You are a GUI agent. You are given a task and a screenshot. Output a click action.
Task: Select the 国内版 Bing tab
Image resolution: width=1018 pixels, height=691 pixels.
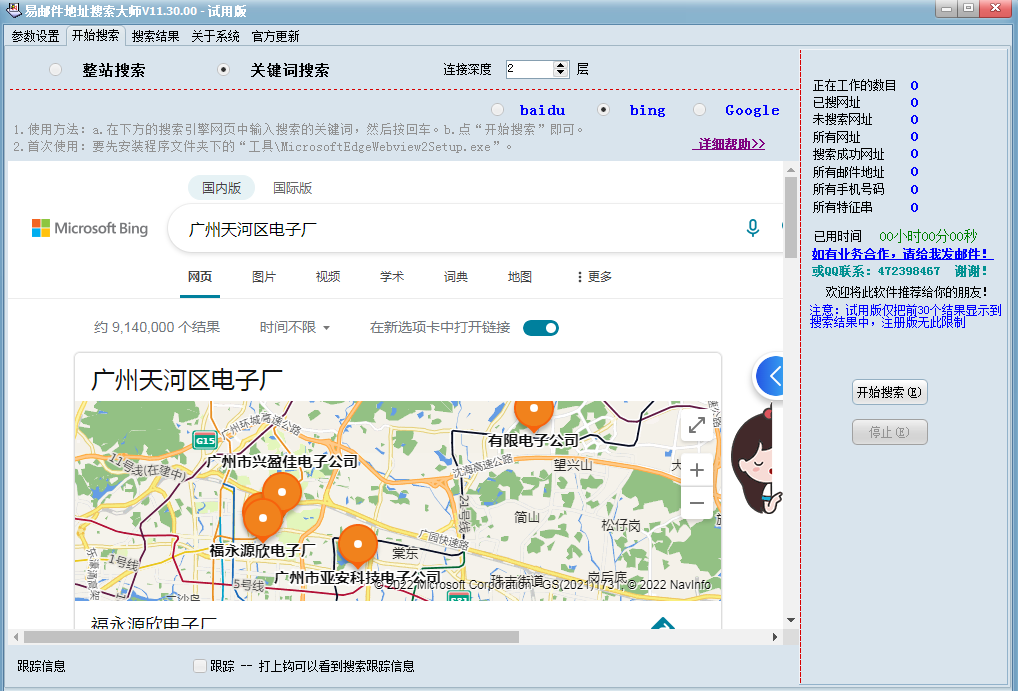pyautogui.click(x=221, y=188)
